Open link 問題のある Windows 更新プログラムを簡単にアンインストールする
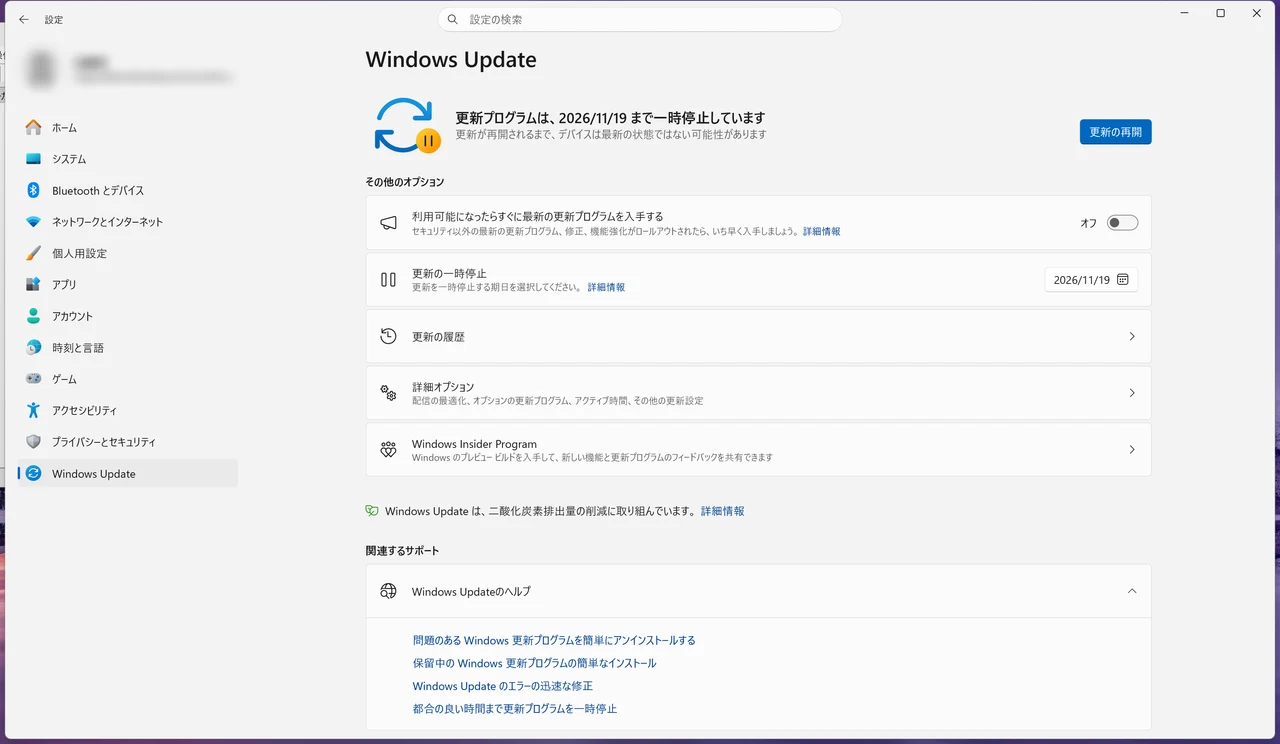 point(554,640)
